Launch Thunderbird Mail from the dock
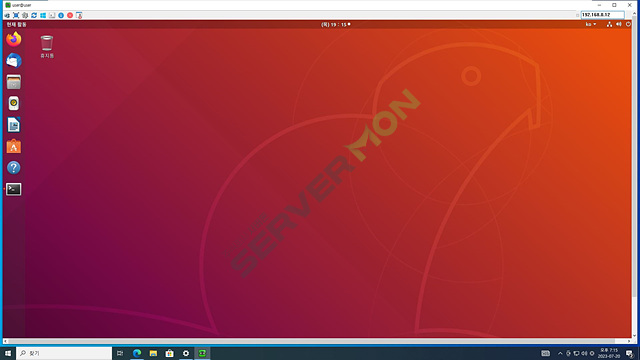640x360 pixels. point(13,61)
